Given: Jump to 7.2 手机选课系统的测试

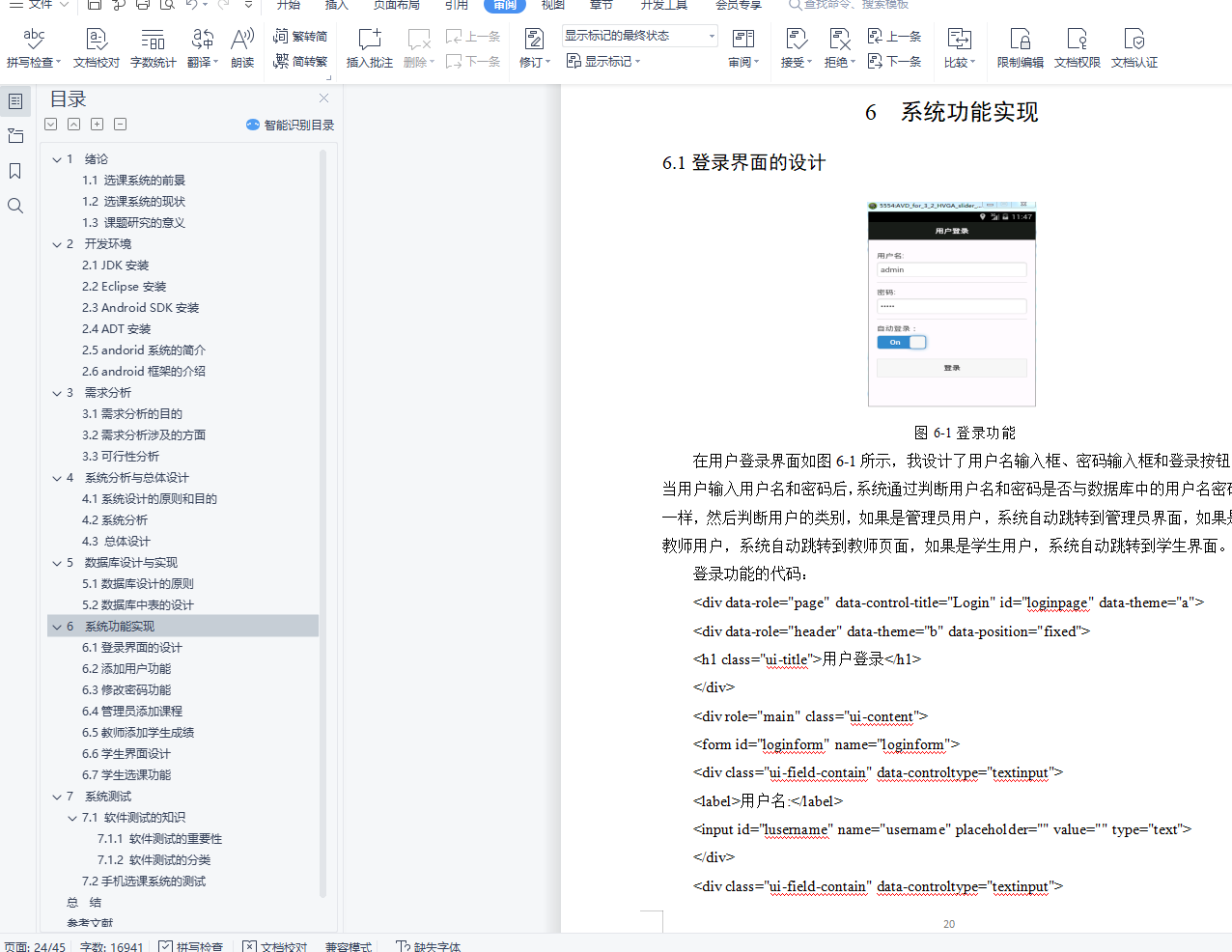Looking at the screenshot, I should [144, 882].
